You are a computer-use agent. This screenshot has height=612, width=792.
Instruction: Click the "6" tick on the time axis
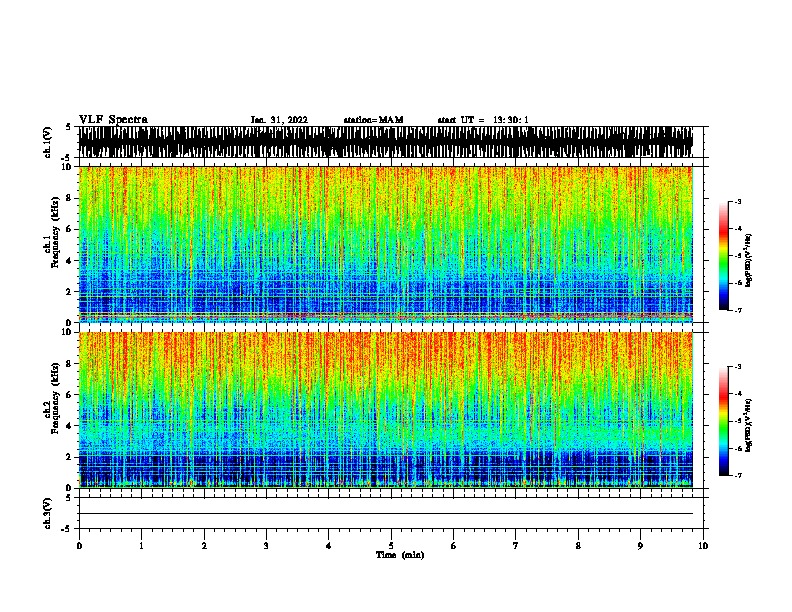(454, 546)
